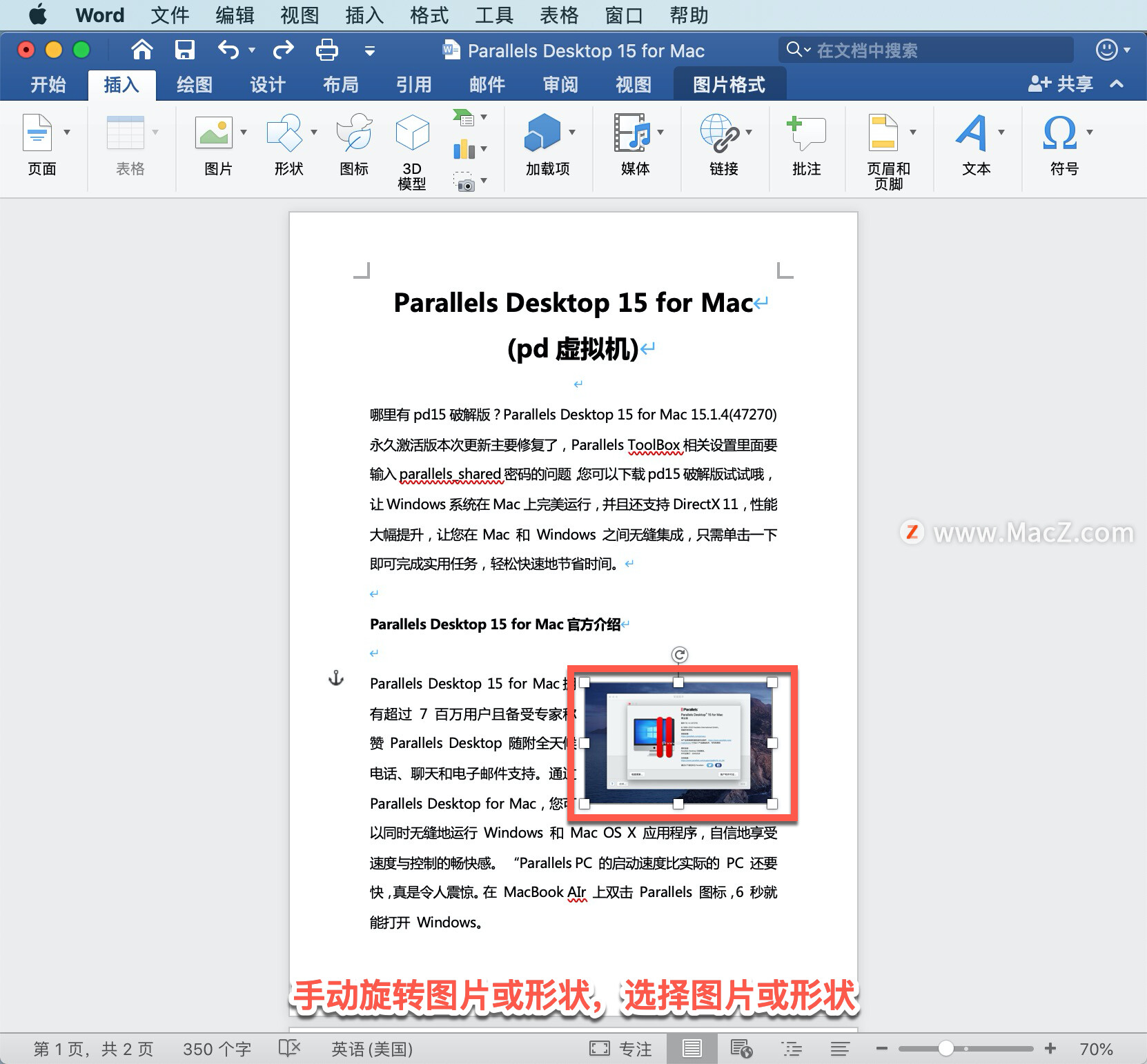Switch to the 设计 (Design) tab
1147x1064 pixels.
click(x=268, y=85)
